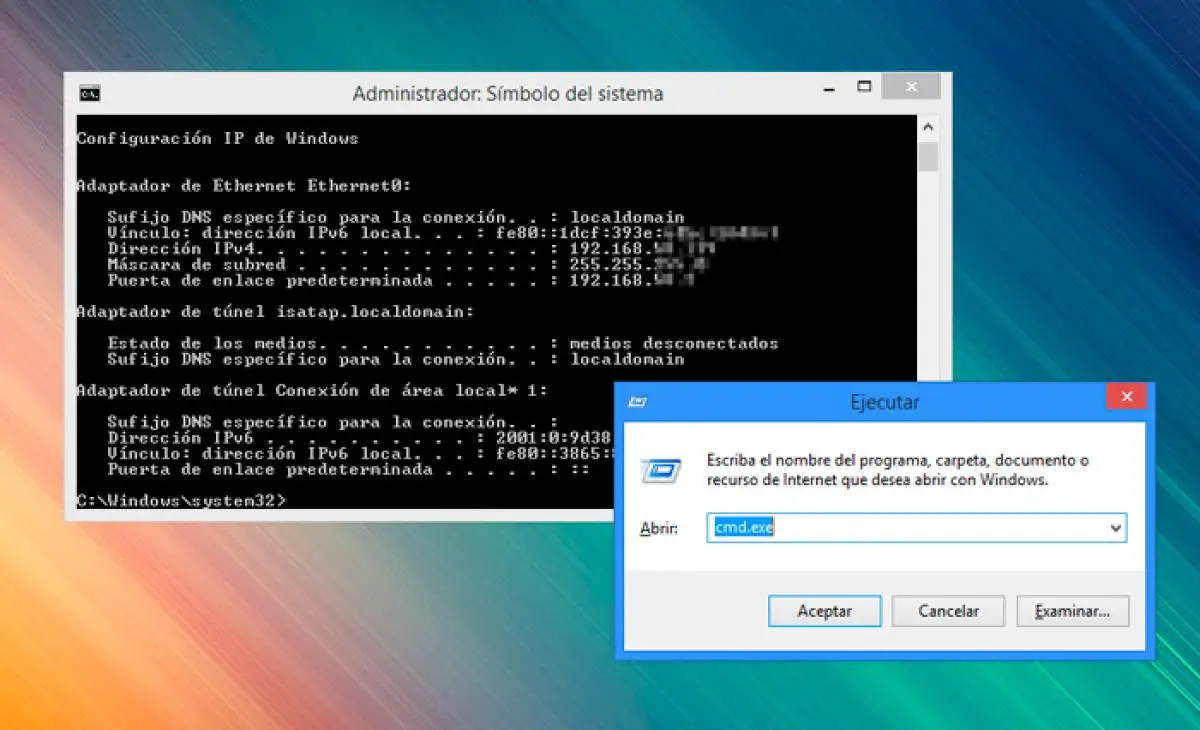
Task: Click the C:\Windows\system32> prompt line
Action: pos(180,499)
